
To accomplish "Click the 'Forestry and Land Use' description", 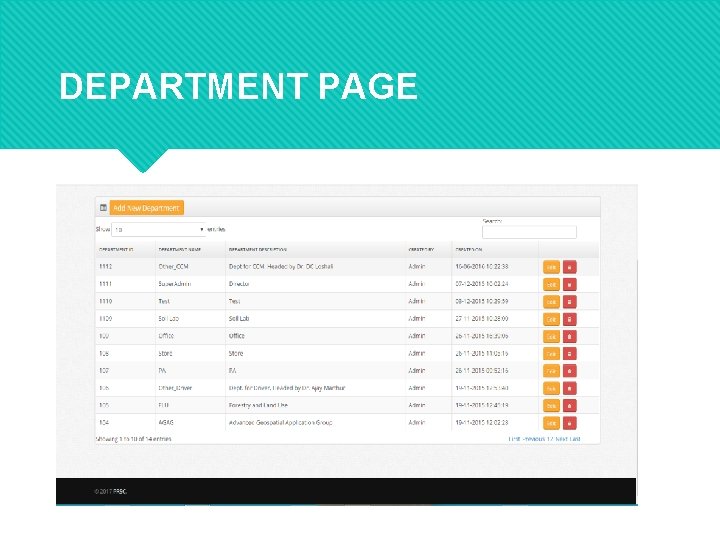I will click(x=258, y=405).
